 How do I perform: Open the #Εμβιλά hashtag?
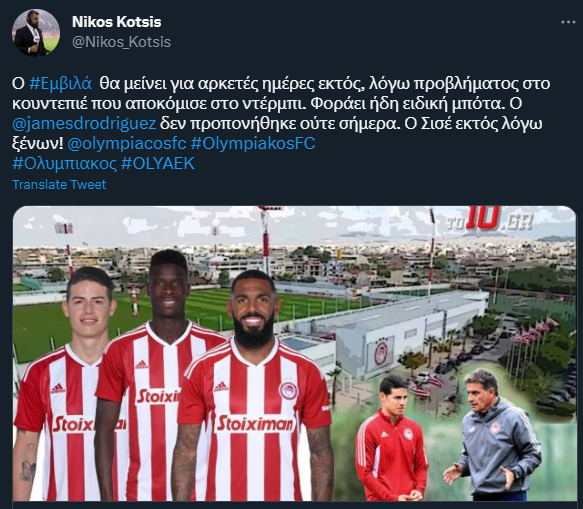[60, 83]
